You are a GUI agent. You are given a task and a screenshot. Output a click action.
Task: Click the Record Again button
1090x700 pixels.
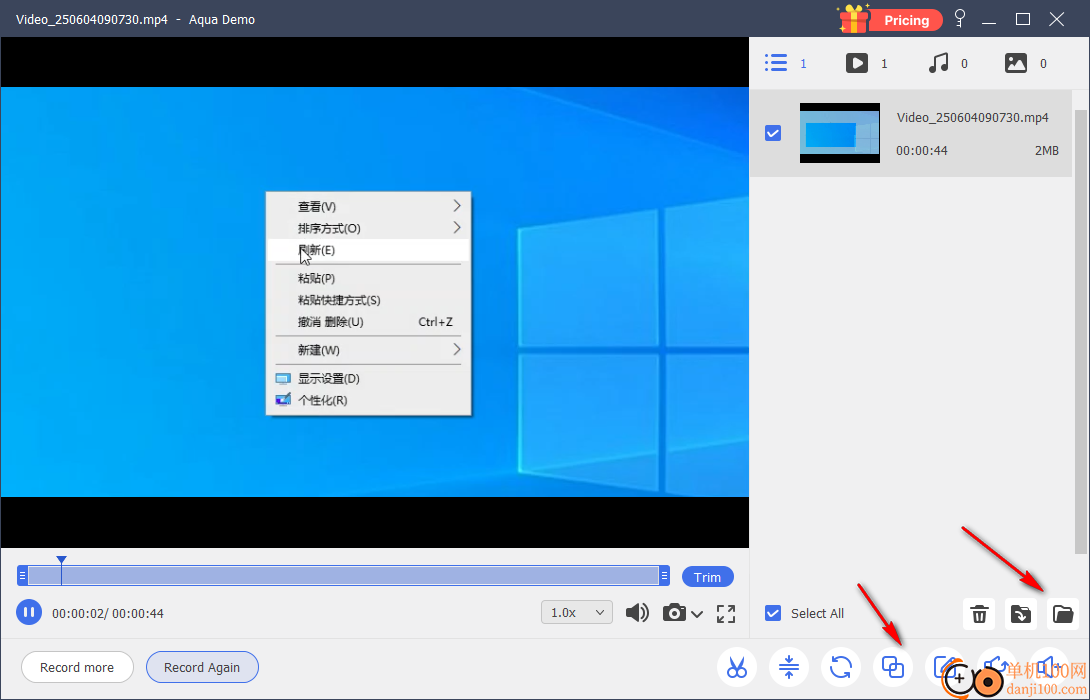coord(202,667)
